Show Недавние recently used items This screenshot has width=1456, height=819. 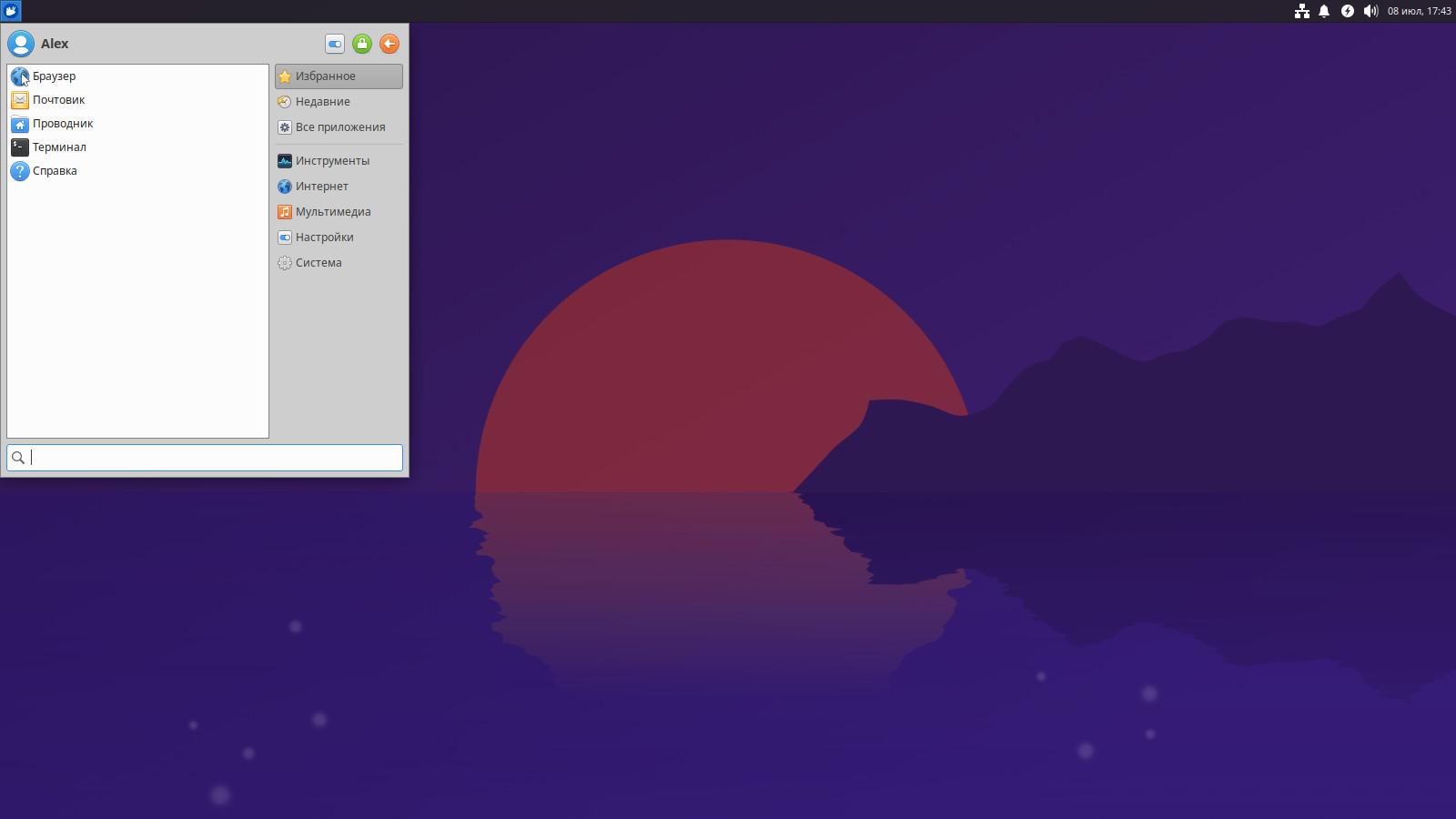pos(339,102)
